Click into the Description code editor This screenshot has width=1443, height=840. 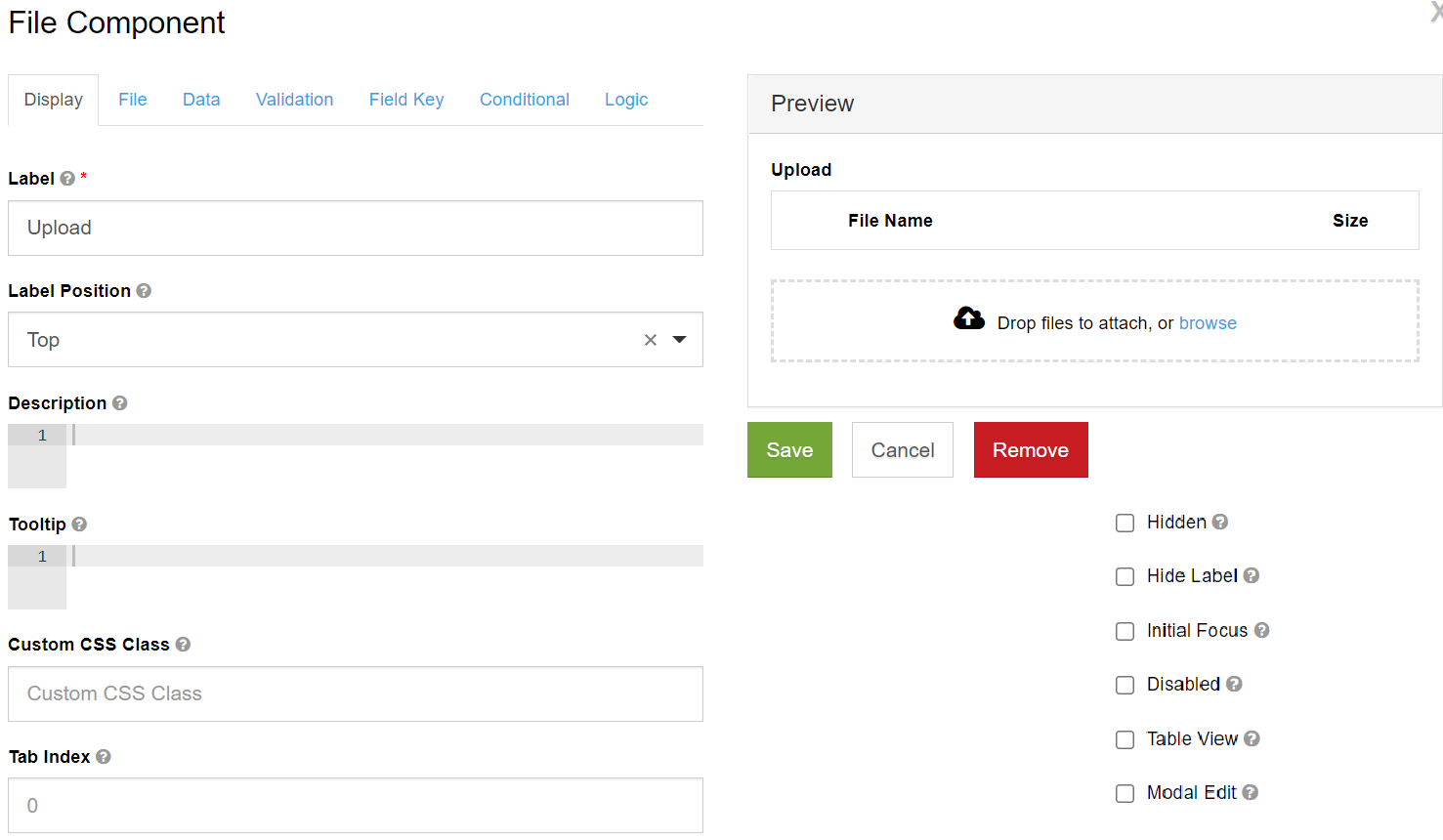tap(356, 456)
